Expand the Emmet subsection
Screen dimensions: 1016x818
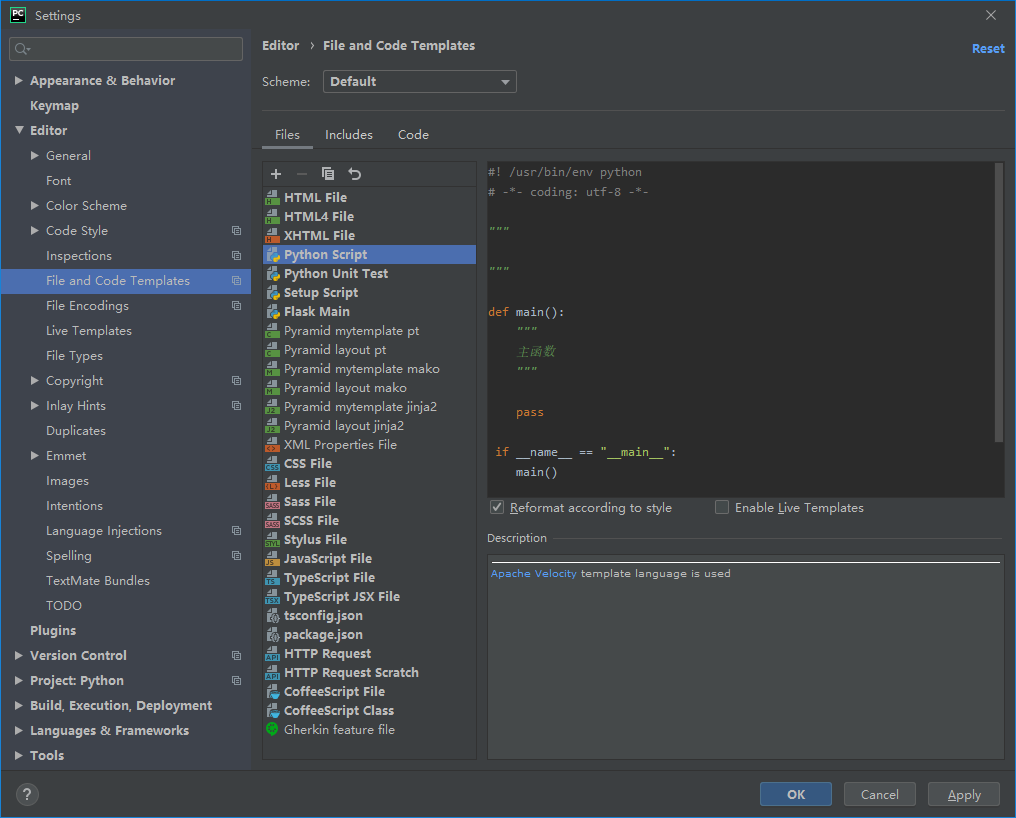click(x=35, y=456)
